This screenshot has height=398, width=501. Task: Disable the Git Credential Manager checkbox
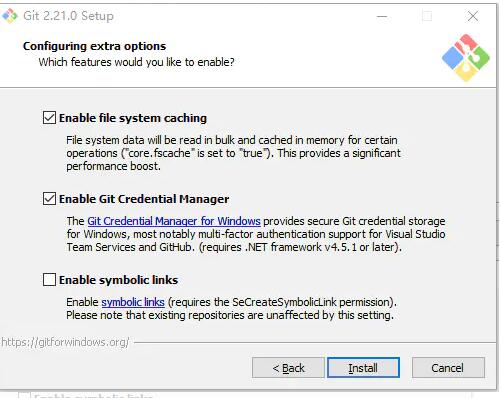pyautogui.click(x=49, y=199)
